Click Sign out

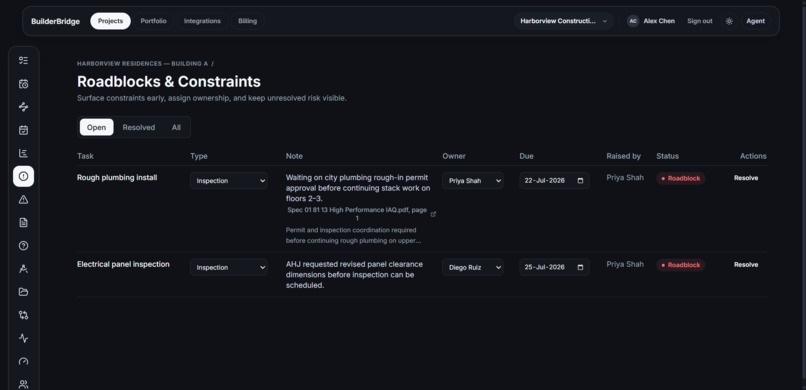(x=700, y=21)
